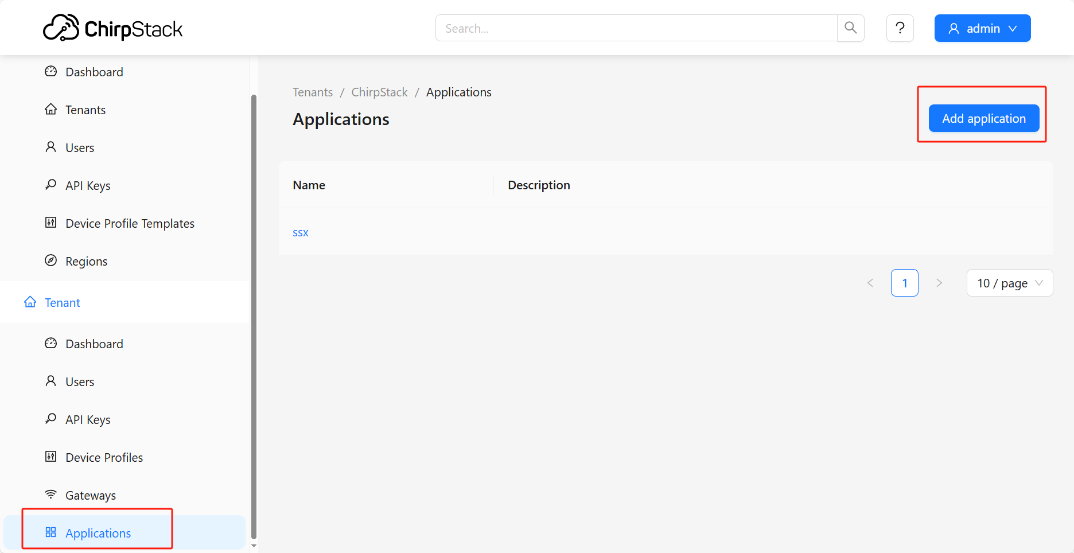1074x553 pixels.
Task: Click the Device Profile Templates sliders icon
Action: tap(51, 223)
